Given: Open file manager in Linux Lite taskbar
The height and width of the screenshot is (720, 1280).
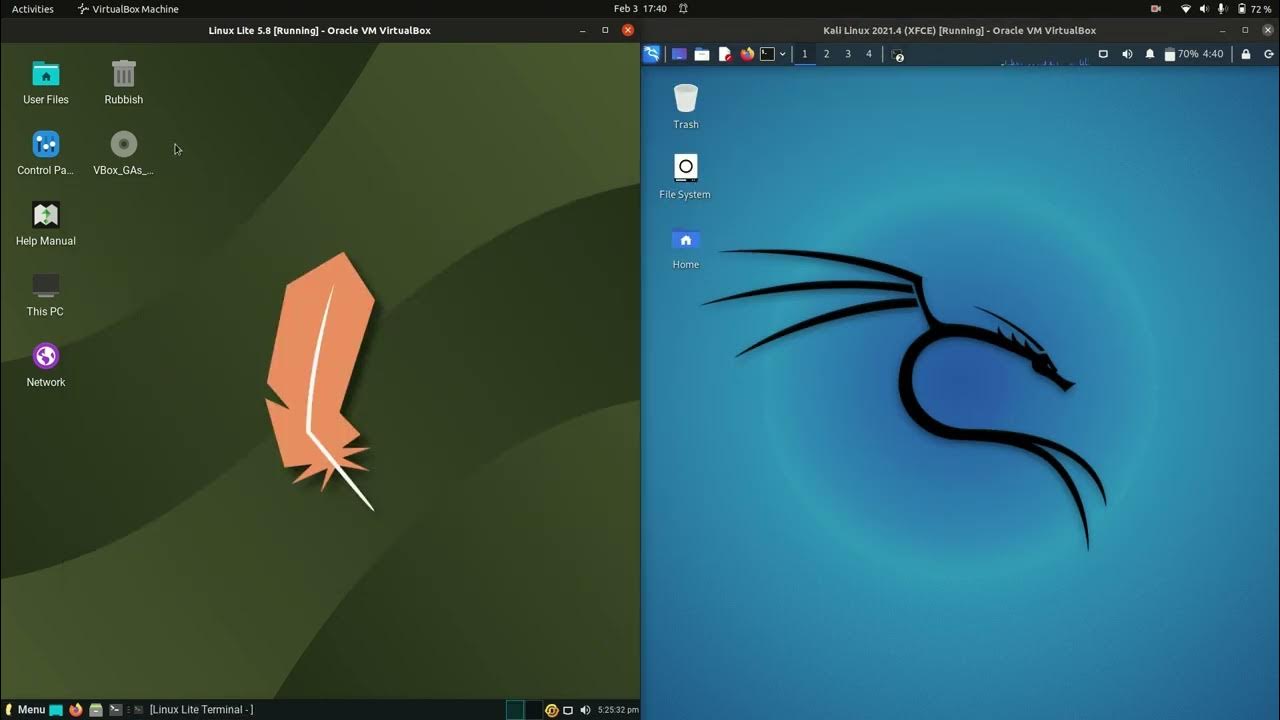Looking at the screenshot, I should pos(96,710).
